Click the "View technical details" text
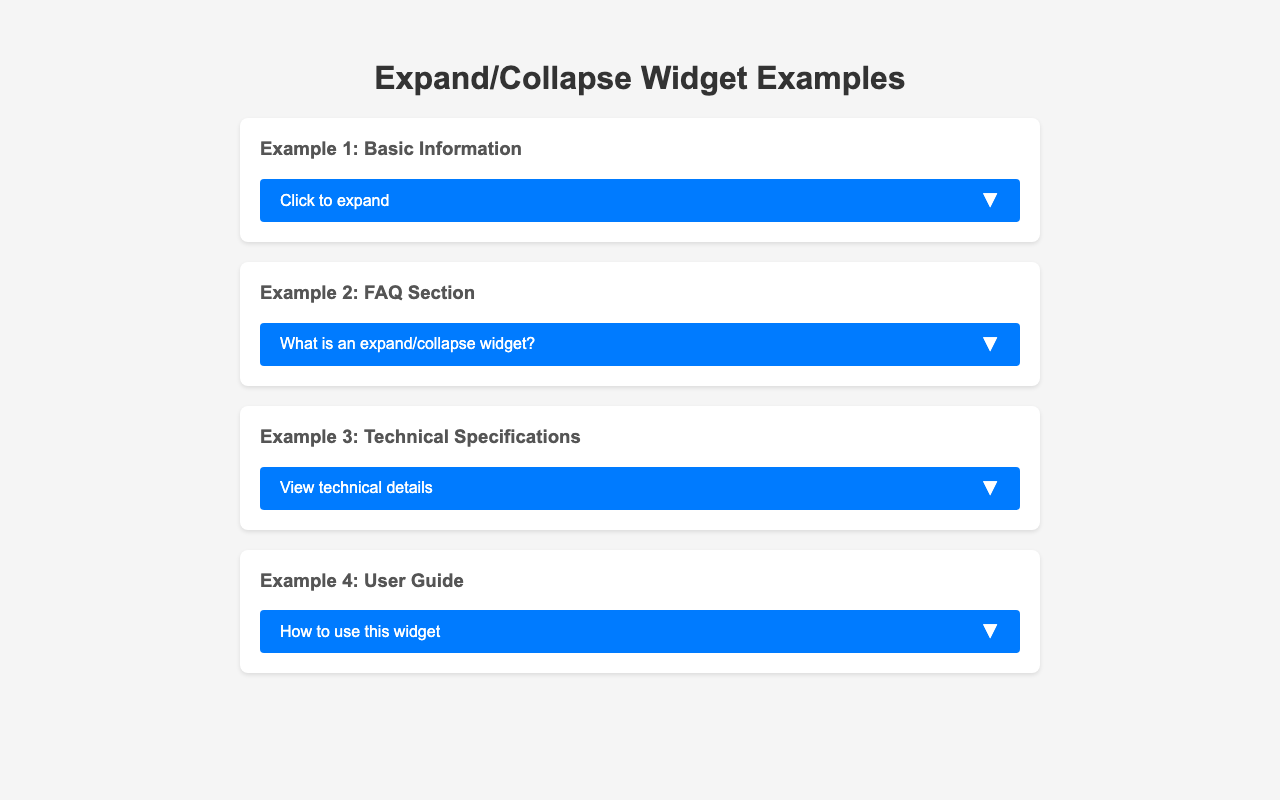Image resolution: width=1280 pixels, height=800 pixels. click(356, 488)
